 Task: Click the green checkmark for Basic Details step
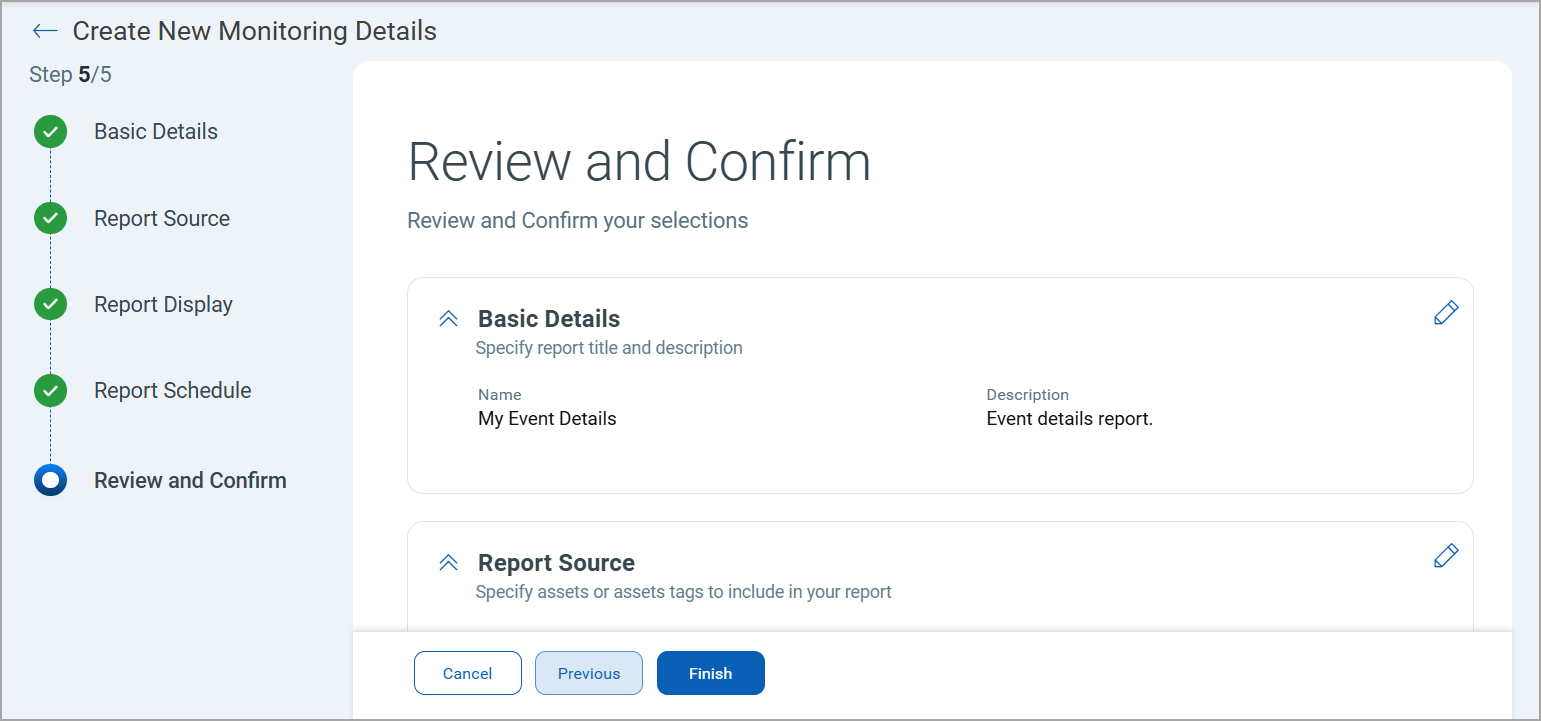point(50,132)
